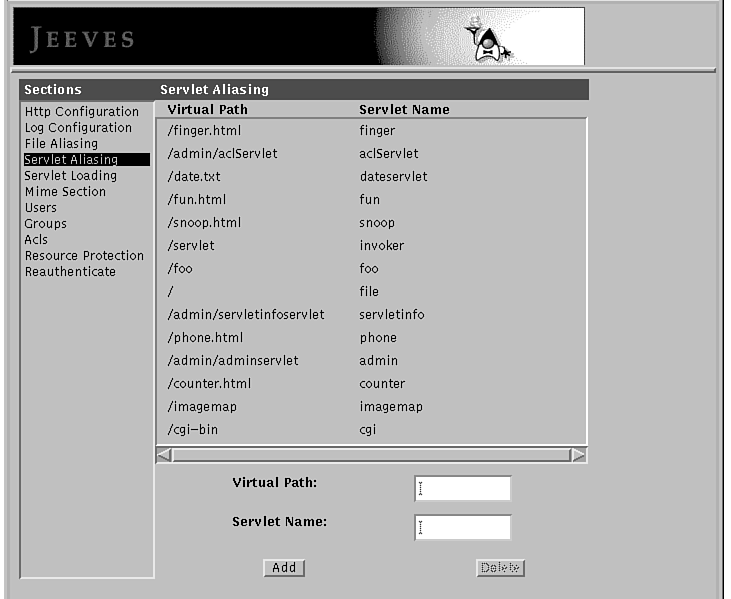731x599 pixels.
Task: Select the /cgi-bin alias row
Action: tap(370, 430)
